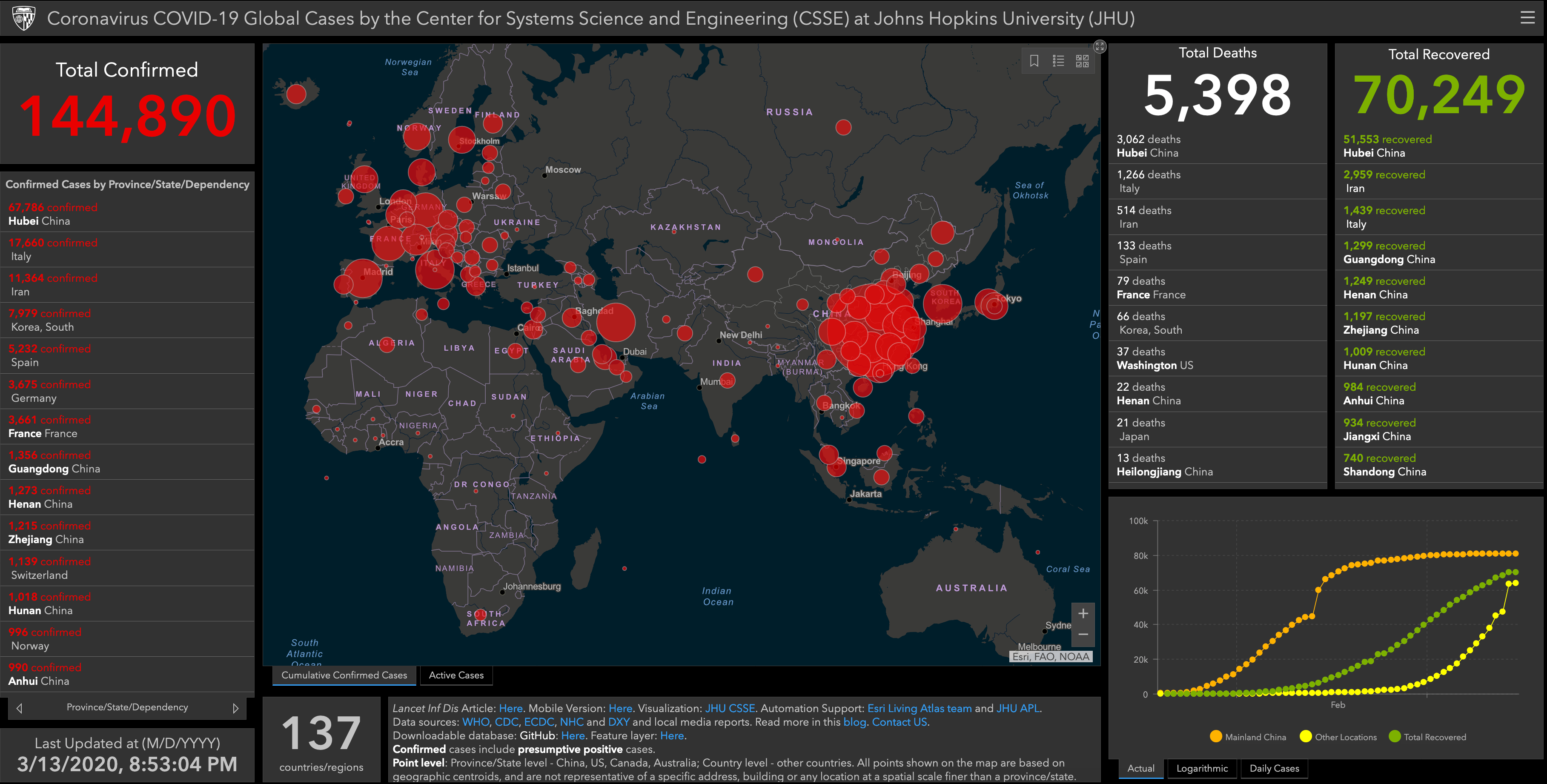This screenshot has height=784, width=1547.
Task: Select the Daily Cases chart tab
Action: point(1275,768)
